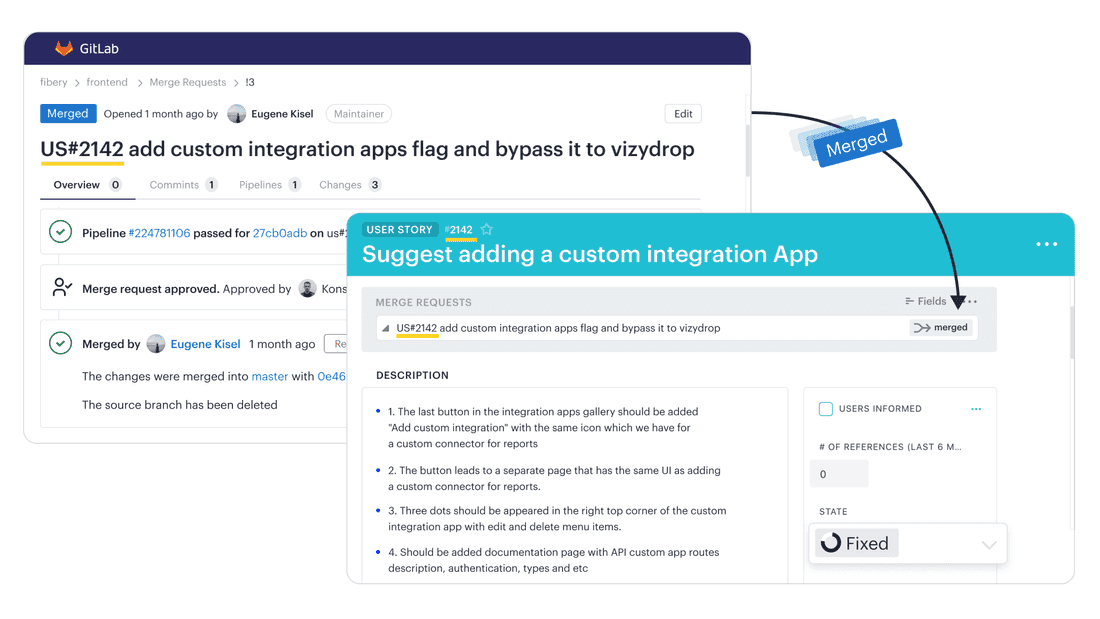Click the references count input field

[839, 473]
